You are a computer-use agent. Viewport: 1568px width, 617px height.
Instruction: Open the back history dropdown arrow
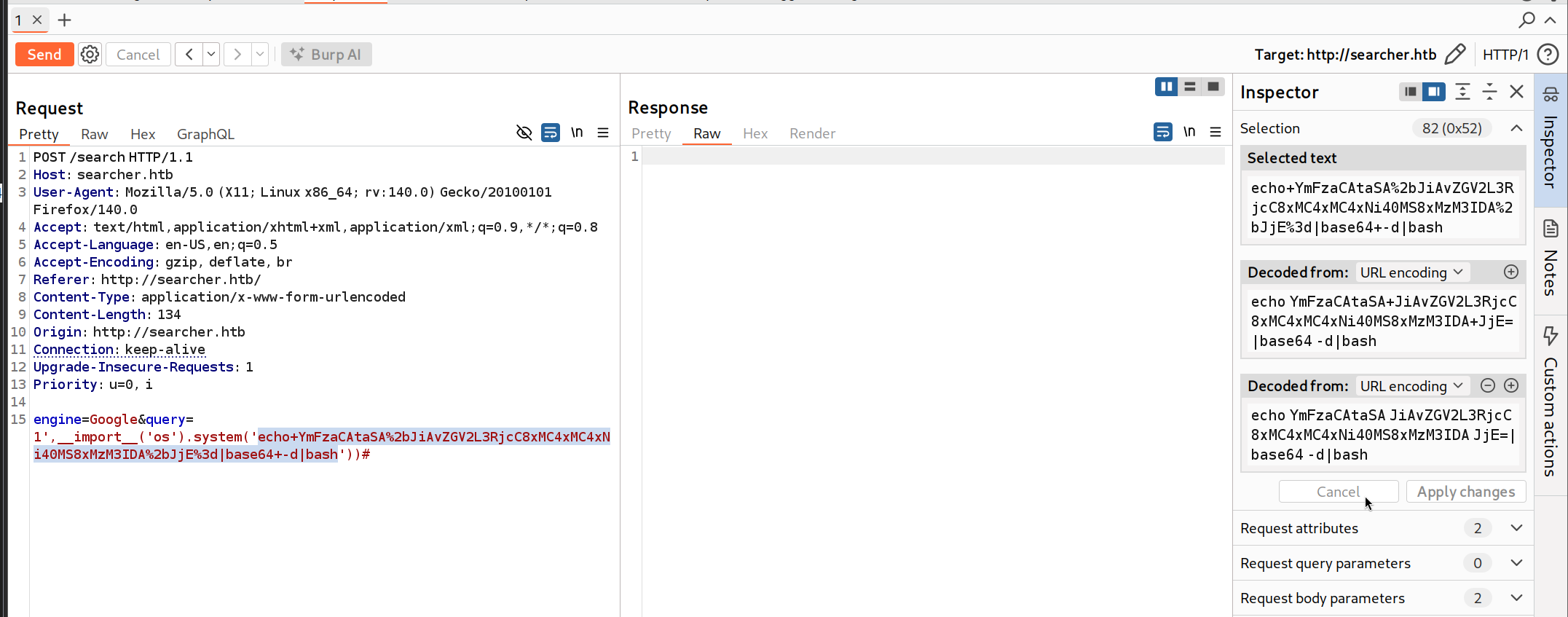coord(211,55)
